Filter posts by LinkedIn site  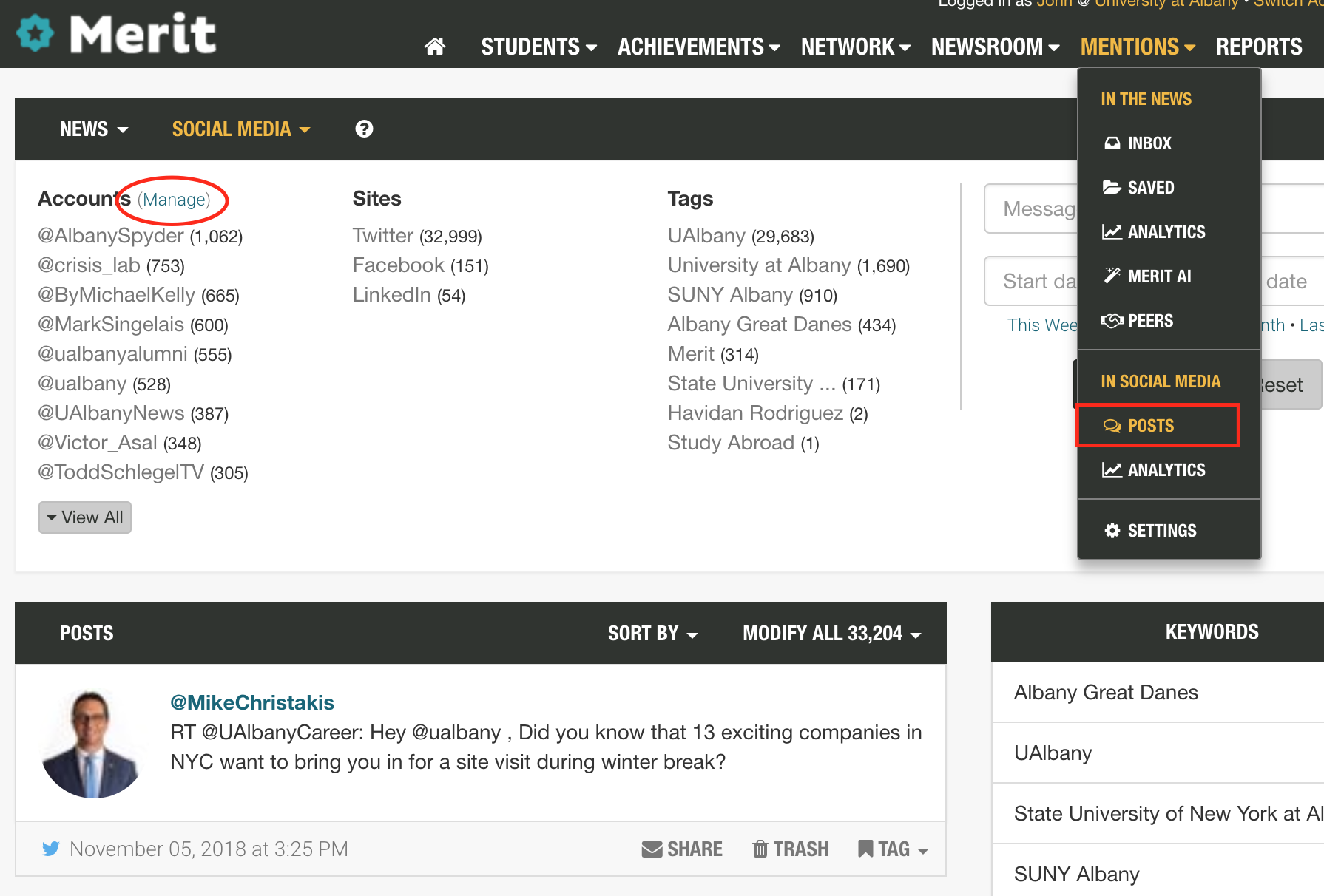tap(391, 295)
